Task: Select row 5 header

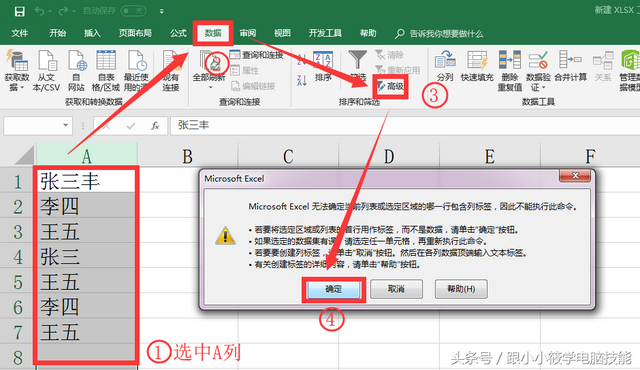Action: point(18,282)
